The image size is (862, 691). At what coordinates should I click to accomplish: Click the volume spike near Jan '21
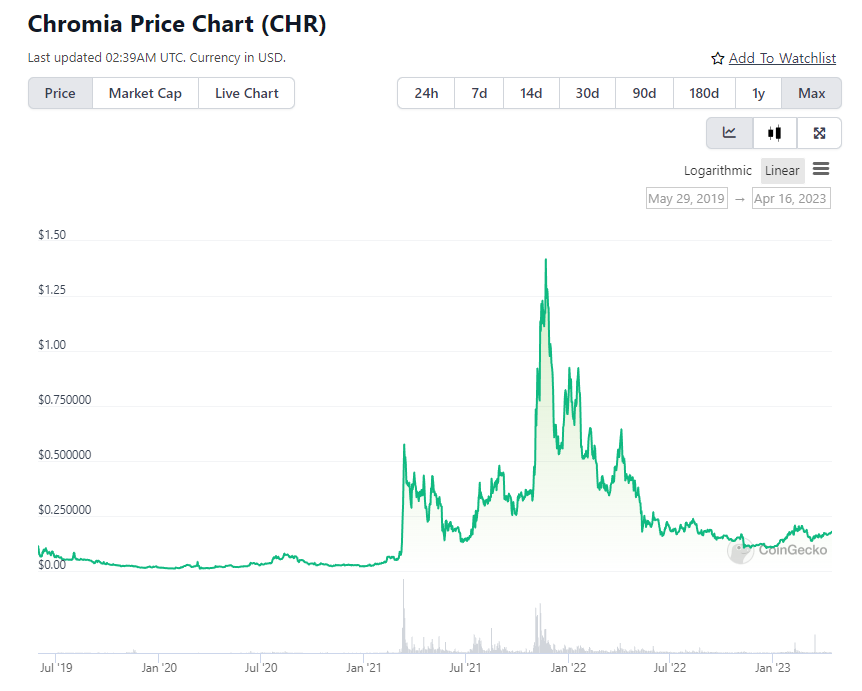(404, 610)
